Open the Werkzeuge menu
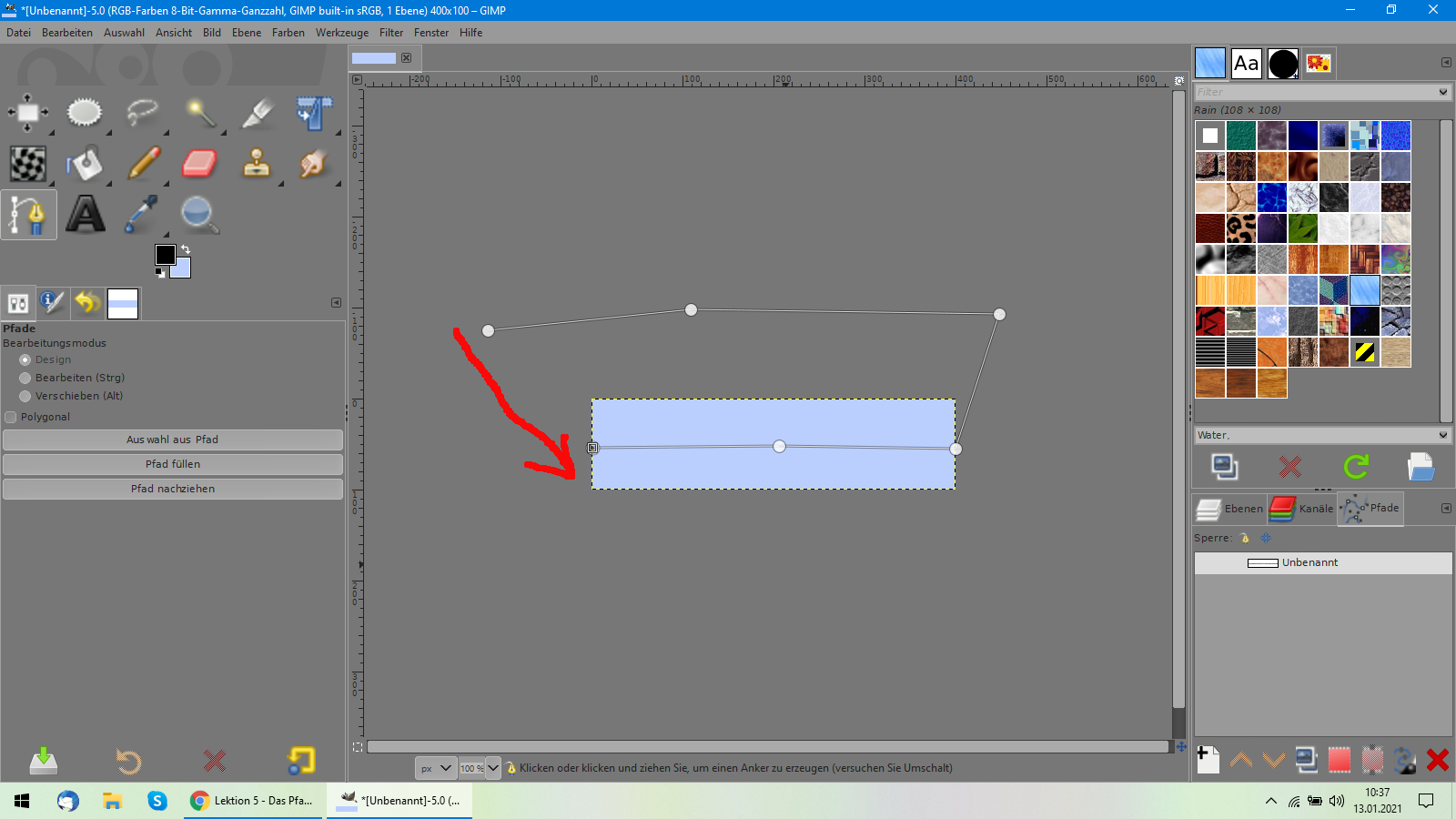 tap(341, 33)
